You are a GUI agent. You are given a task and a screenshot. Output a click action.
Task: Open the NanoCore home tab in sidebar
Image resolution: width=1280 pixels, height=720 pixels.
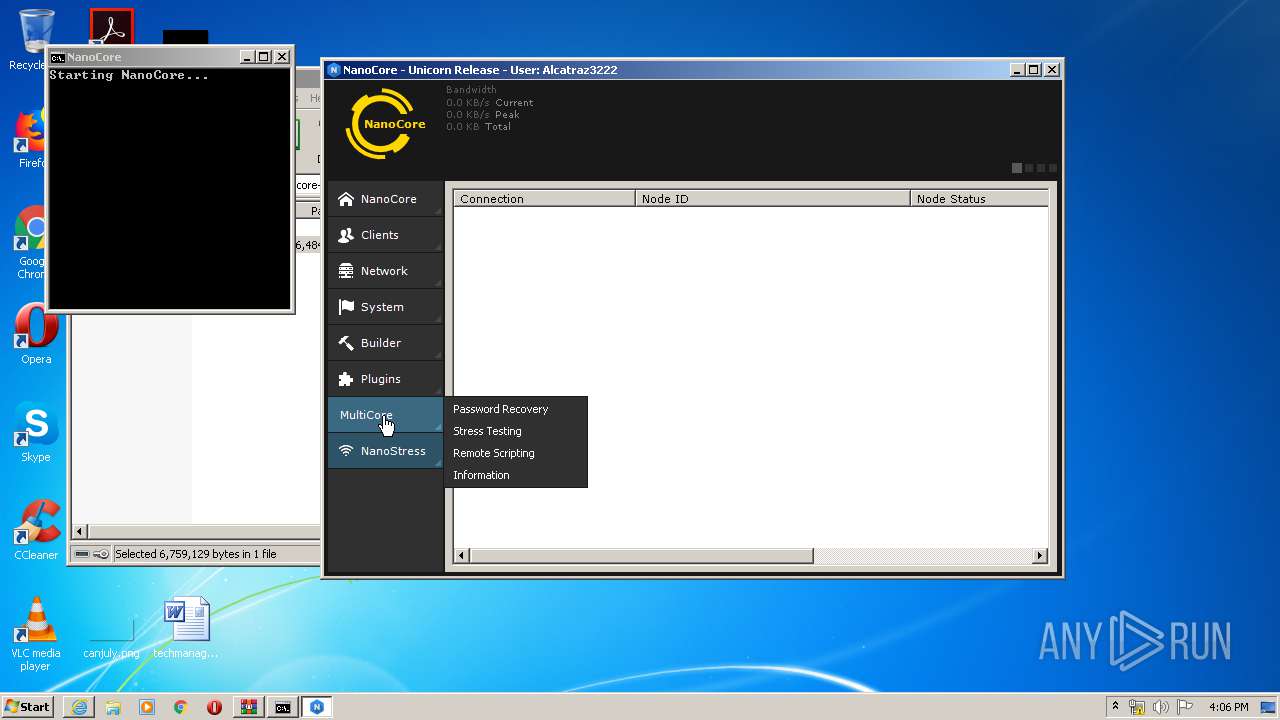[385, 199]
